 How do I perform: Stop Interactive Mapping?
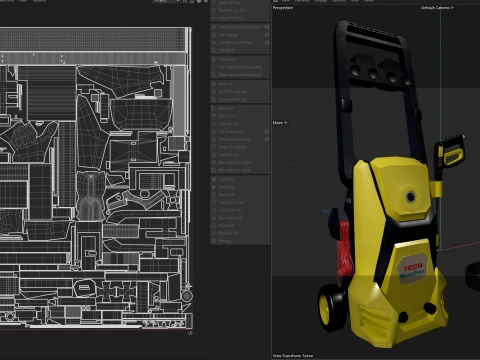pyautogui.click(x=240, y=75)
